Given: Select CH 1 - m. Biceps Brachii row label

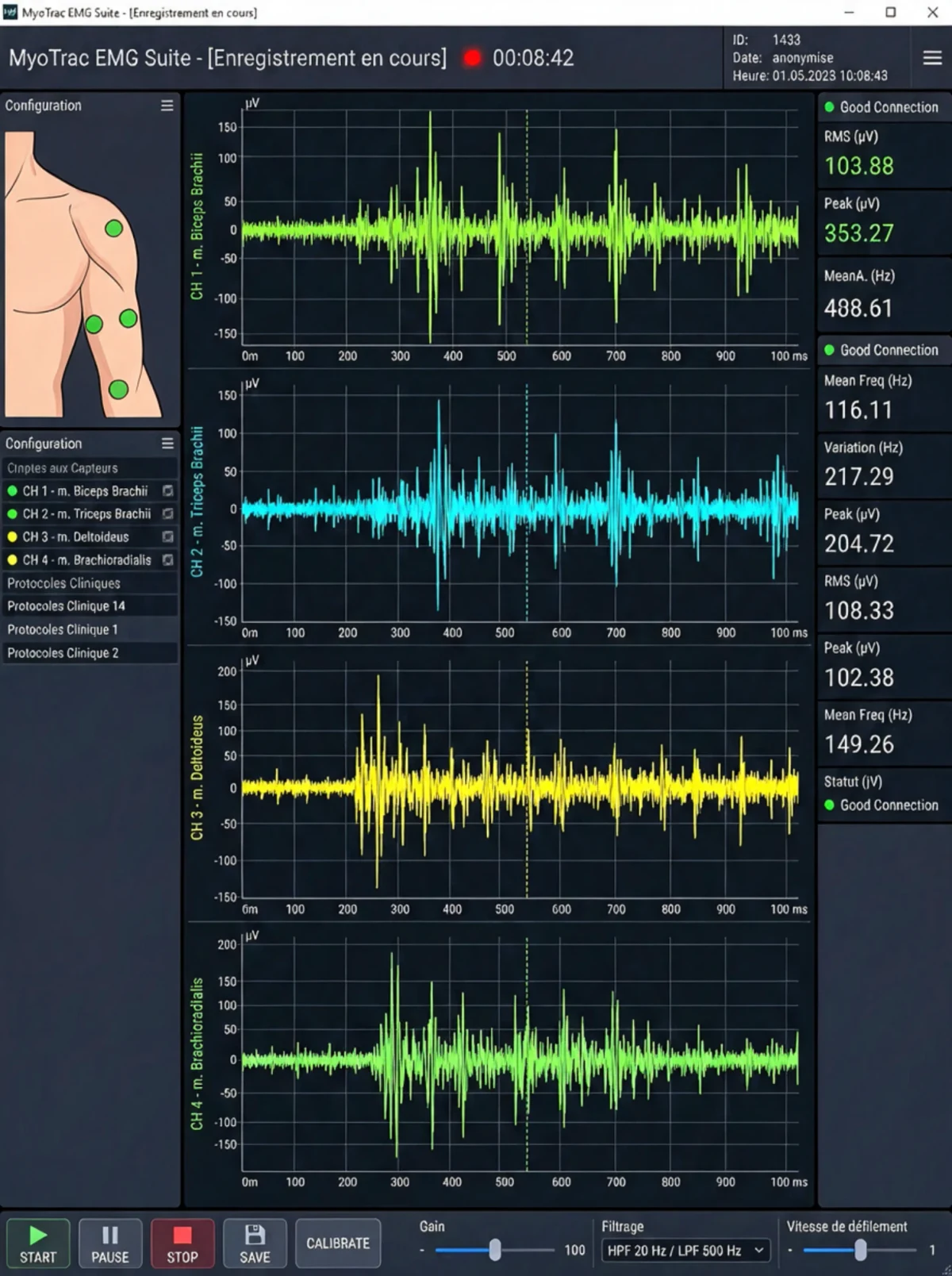Looking at the screenshot, I should click(85, 491).
